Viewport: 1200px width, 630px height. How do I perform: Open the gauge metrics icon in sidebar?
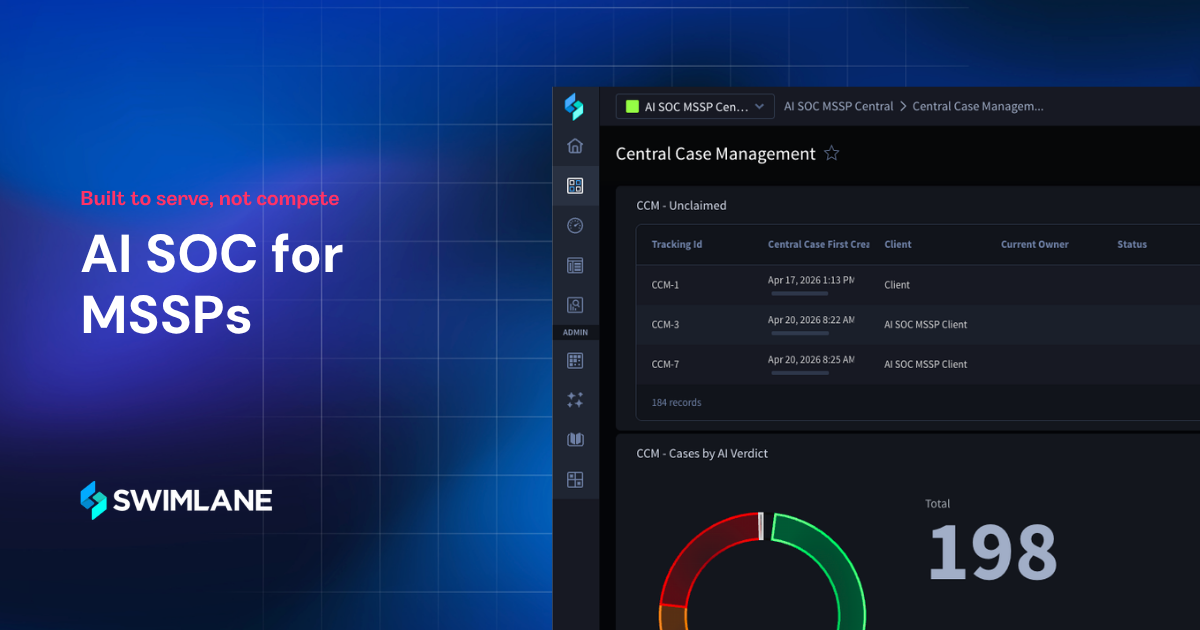coord(575,225)
